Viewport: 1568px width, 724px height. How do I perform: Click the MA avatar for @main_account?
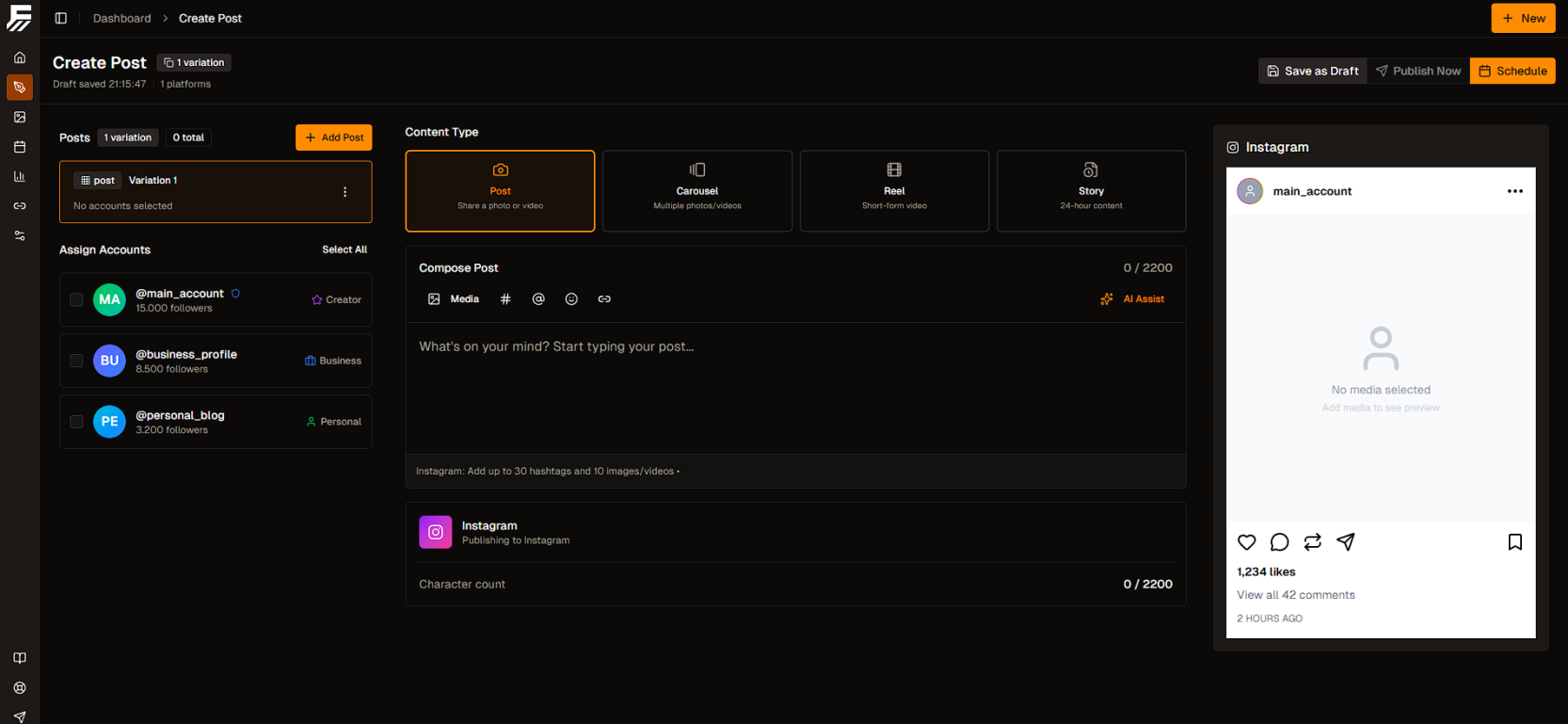pos(109,299)
